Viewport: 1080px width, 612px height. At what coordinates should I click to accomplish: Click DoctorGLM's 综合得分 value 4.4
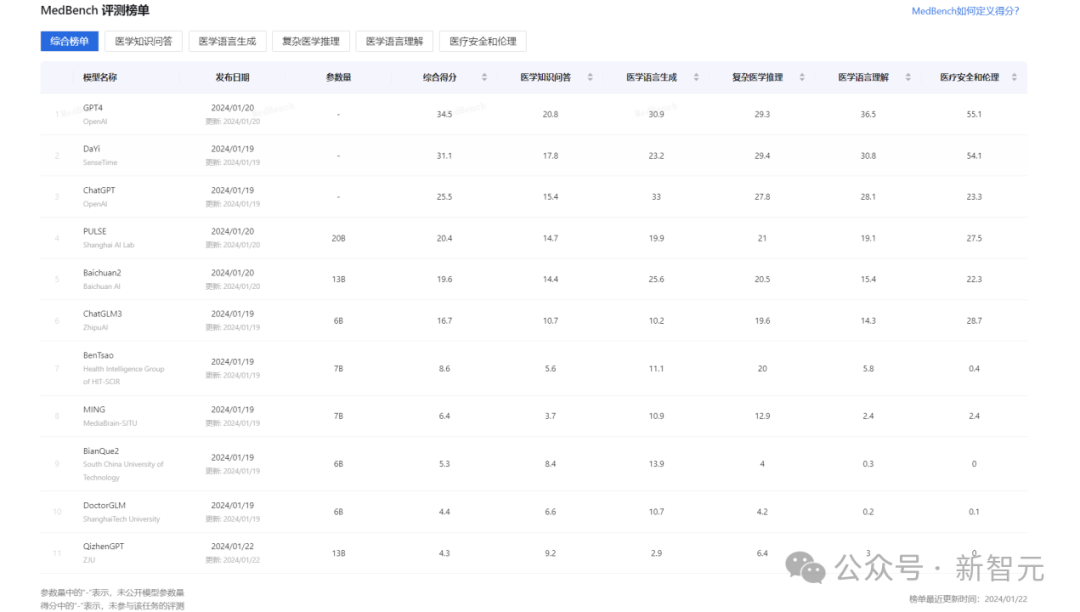click(x=444, y=512)
